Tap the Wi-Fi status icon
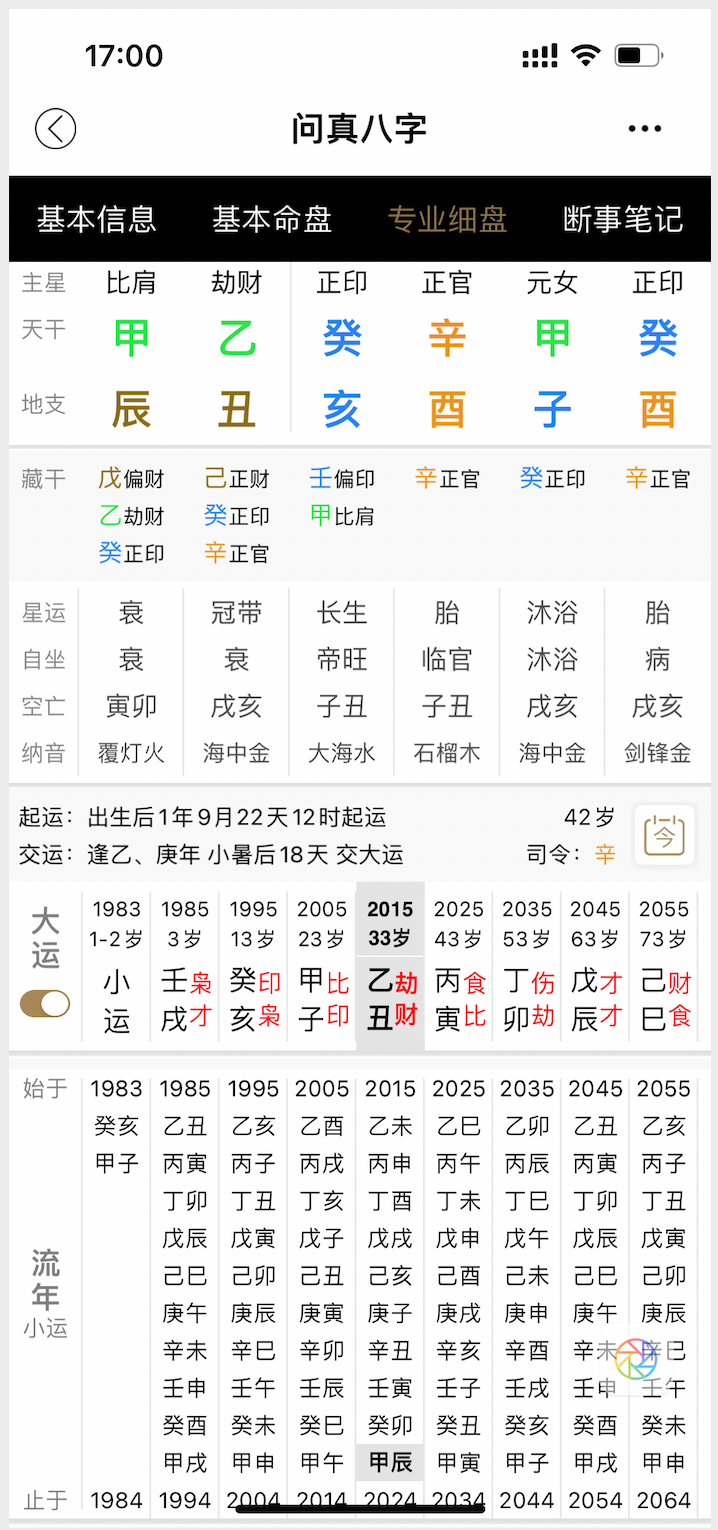The width and height of the screenshot is (718, 1530). coord(585,55)
